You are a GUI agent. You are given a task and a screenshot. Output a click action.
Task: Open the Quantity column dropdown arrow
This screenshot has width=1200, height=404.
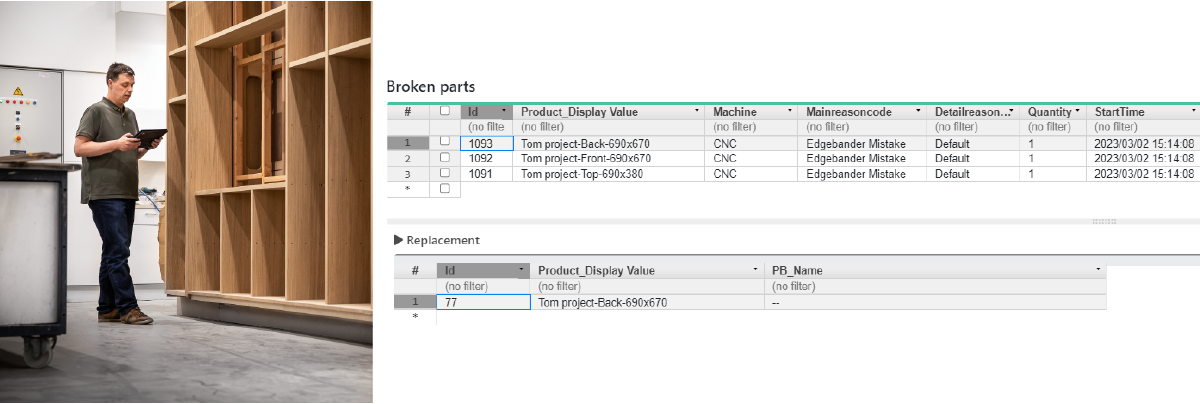click(x=1077, y=112)
